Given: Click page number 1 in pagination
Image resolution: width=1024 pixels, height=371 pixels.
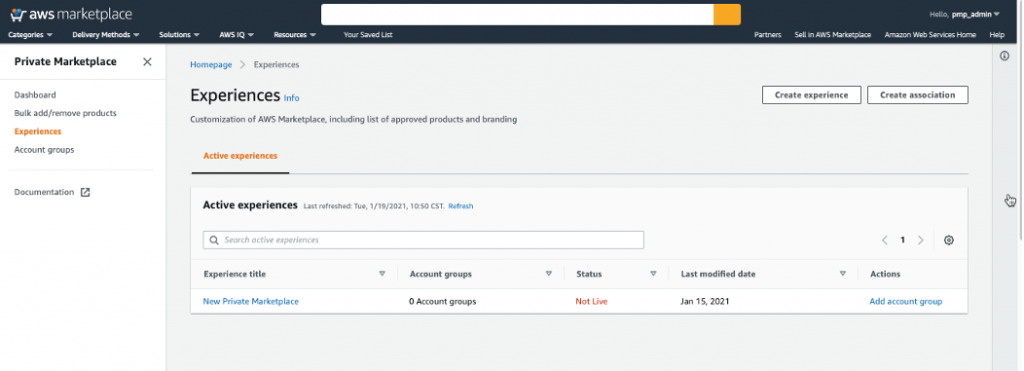Looking at the screenshot, I should pyautogui.click(x=903, y=240).
